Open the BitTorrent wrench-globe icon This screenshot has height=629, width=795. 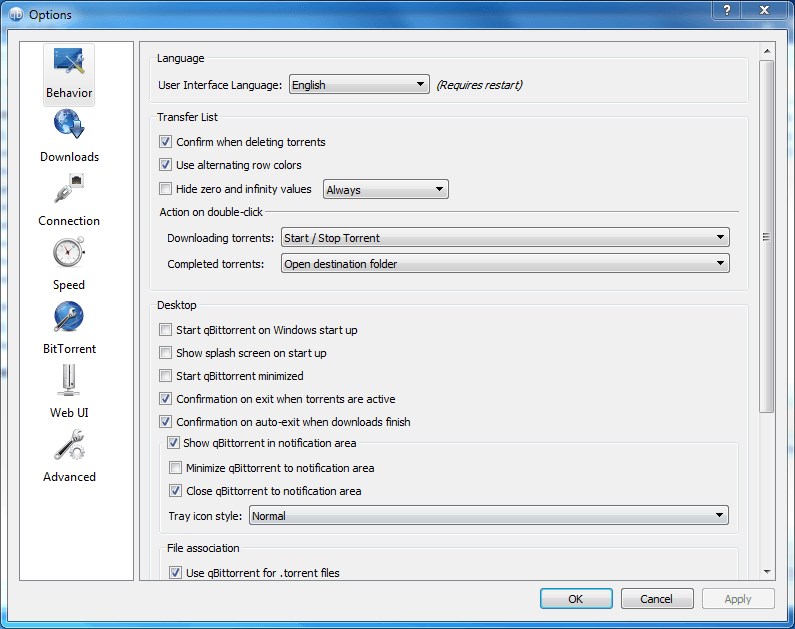click(x=69, y=316)
